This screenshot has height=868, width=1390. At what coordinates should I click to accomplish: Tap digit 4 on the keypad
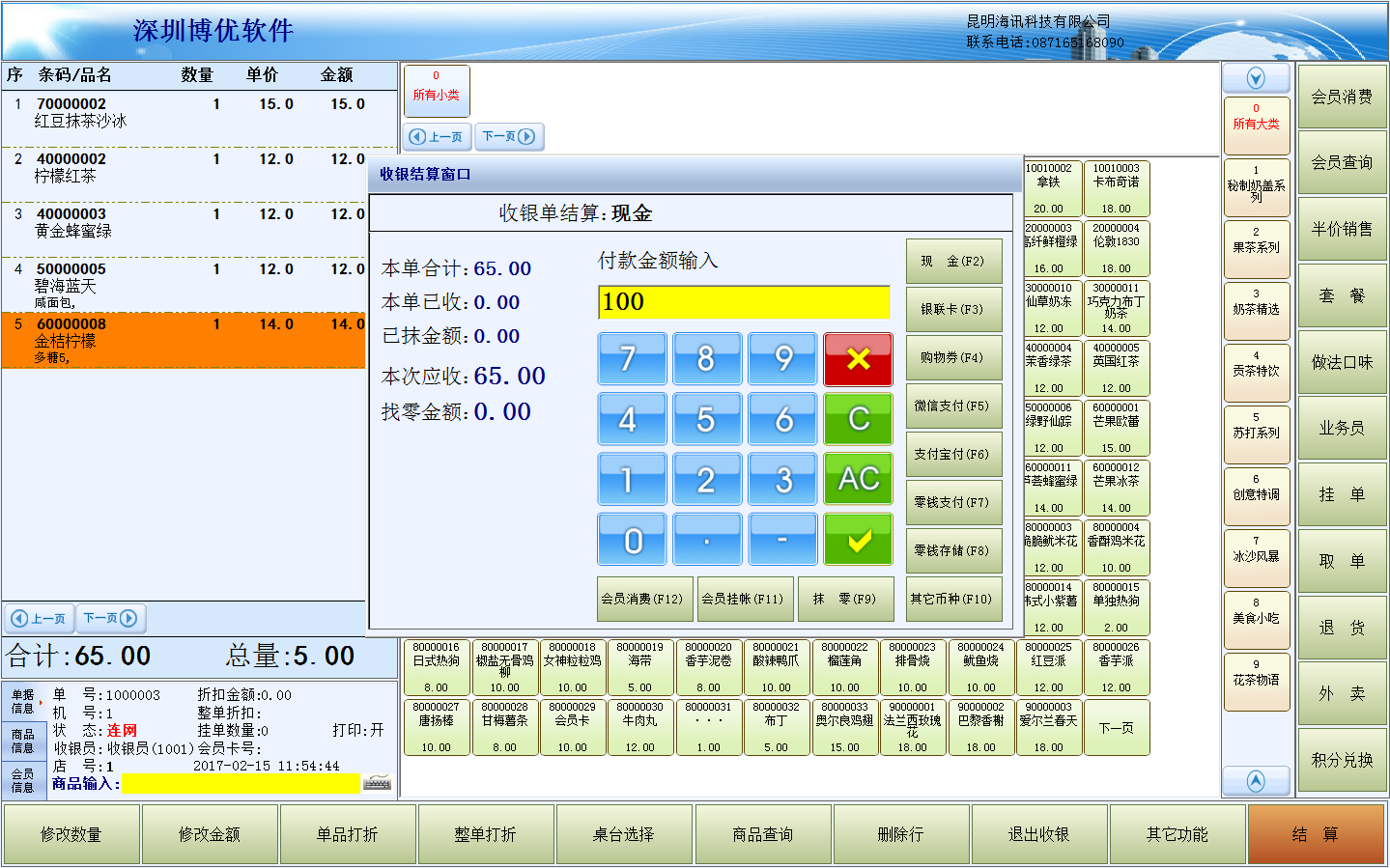pos(632,419)
